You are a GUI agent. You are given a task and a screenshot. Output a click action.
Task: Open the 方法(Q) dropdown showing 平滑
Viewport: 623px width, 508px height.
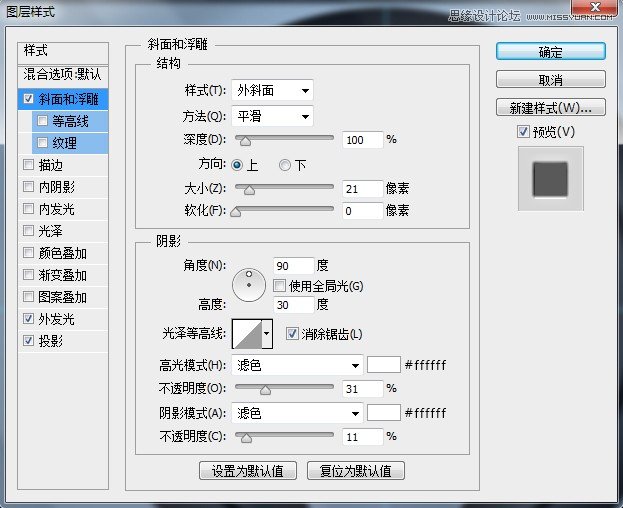pos(272,116)
